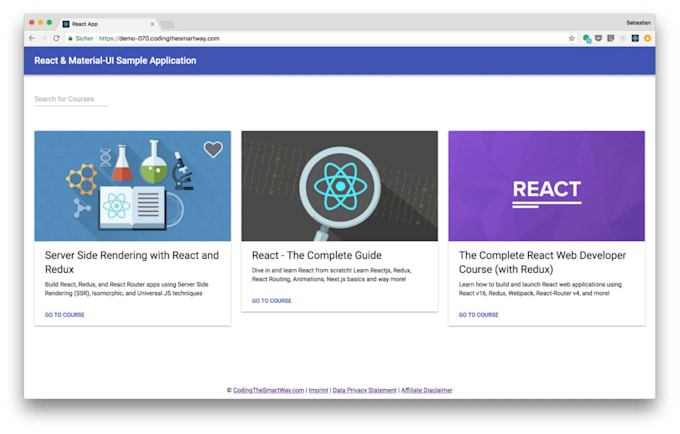Click the green chat extension icon

587,38
